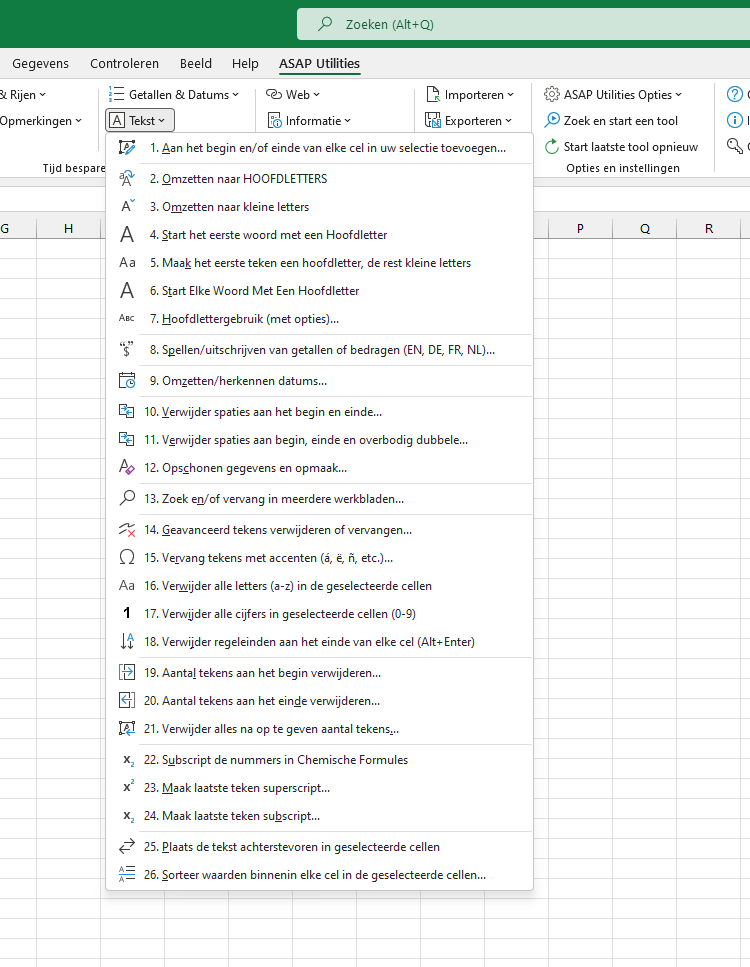Open the Exporteren dropdown
Screen dimensions: 750x967
(x=469, y=120)
